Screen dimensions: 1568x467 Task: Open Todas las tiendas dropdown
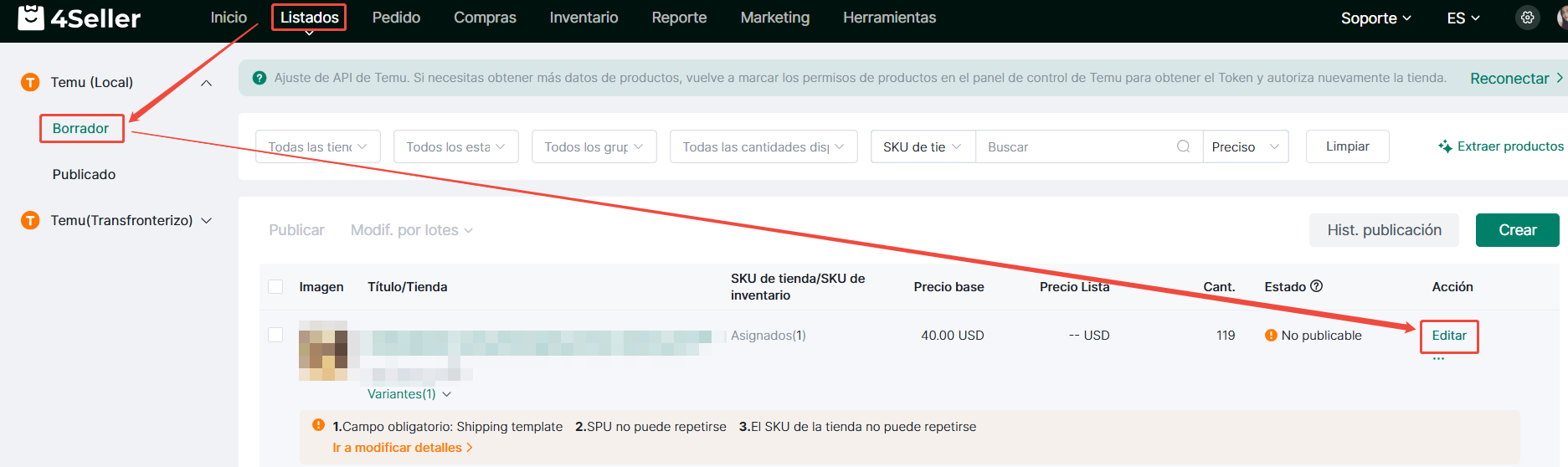pos(318,146)
